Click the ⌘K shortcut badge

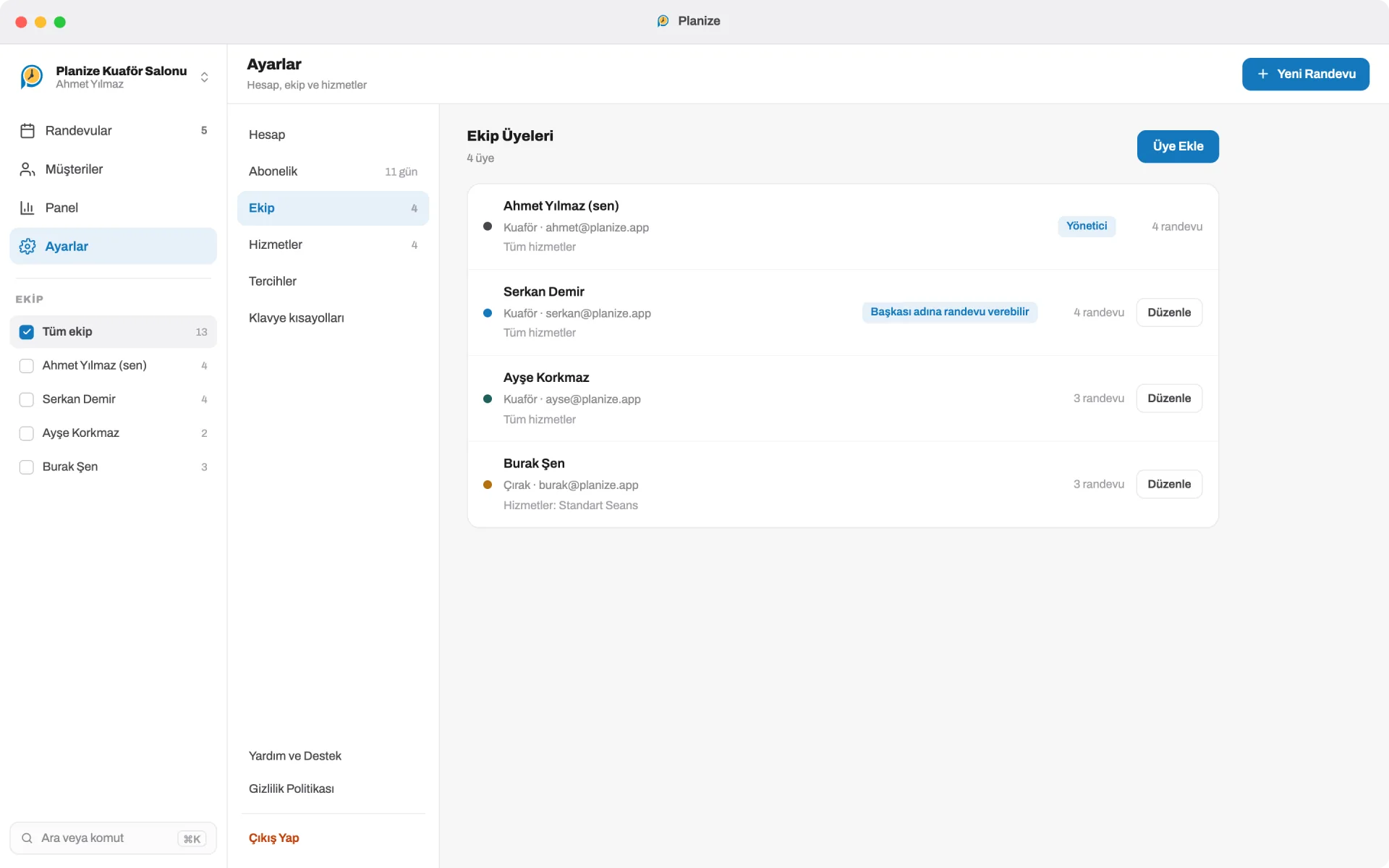pyautogui.click(x=192, y=838)
